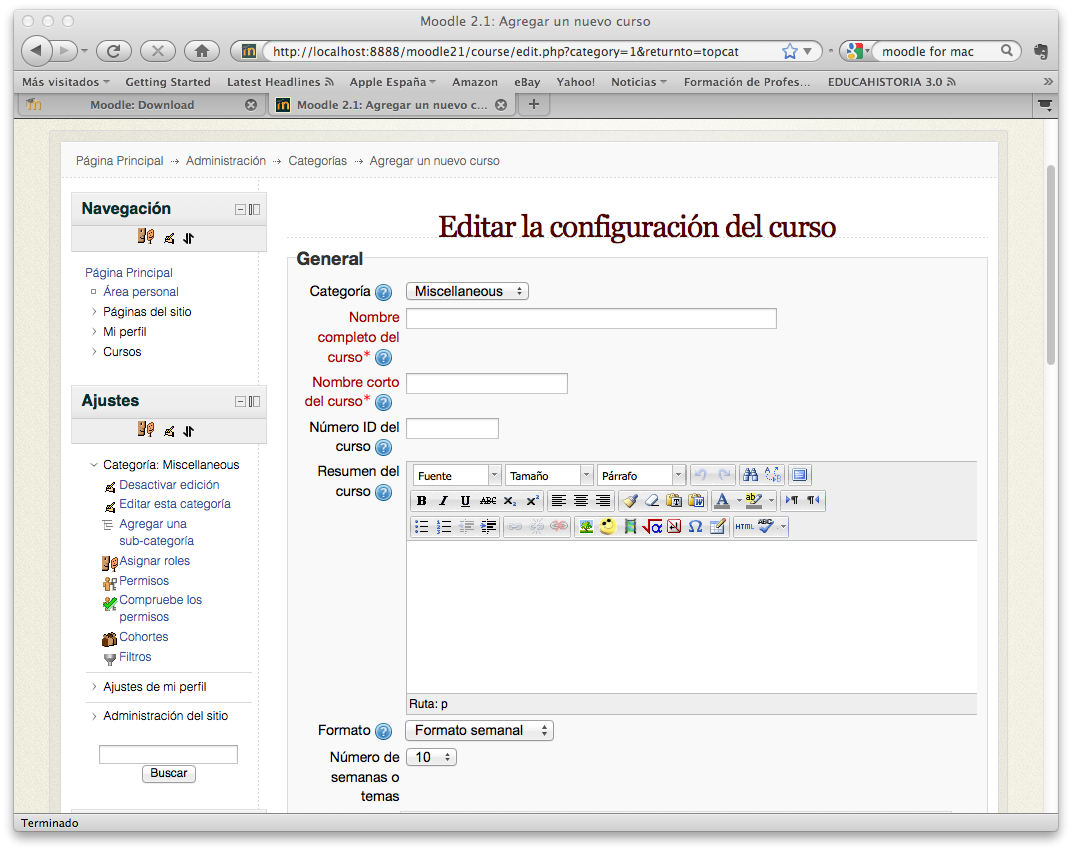The image size is (1072, 851).
Task: Collapse the Navegación block
Action: (x=239, y=208)
